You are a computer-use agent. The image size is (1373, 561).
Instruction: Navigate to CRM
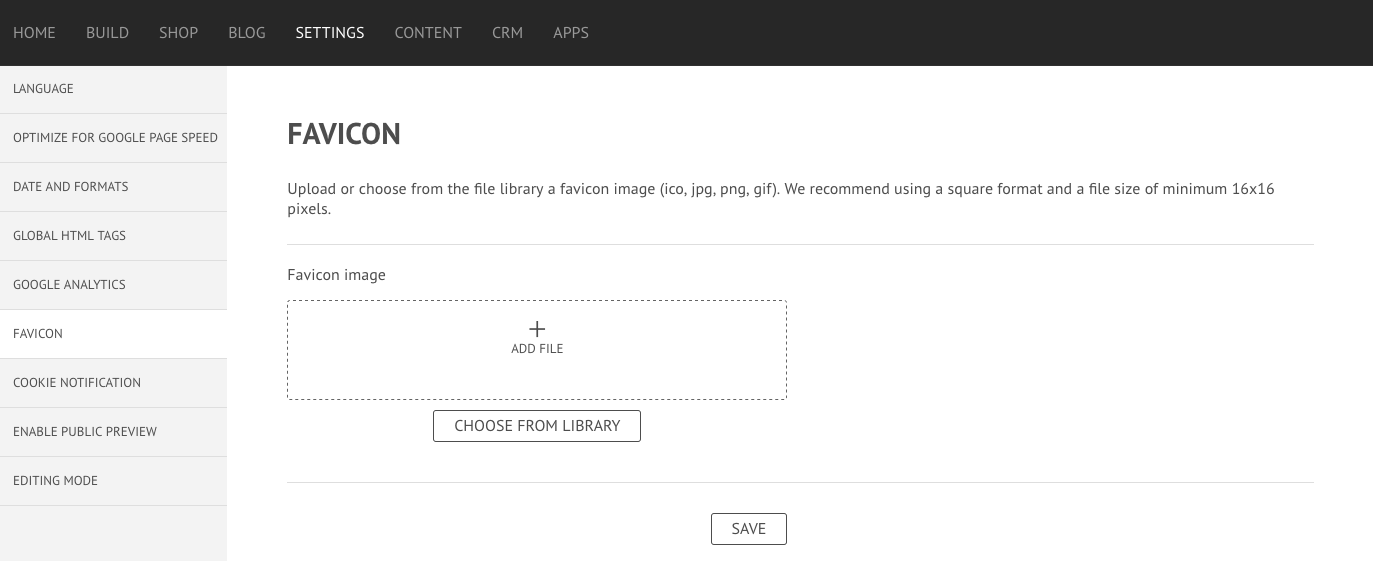pos(507,32)
